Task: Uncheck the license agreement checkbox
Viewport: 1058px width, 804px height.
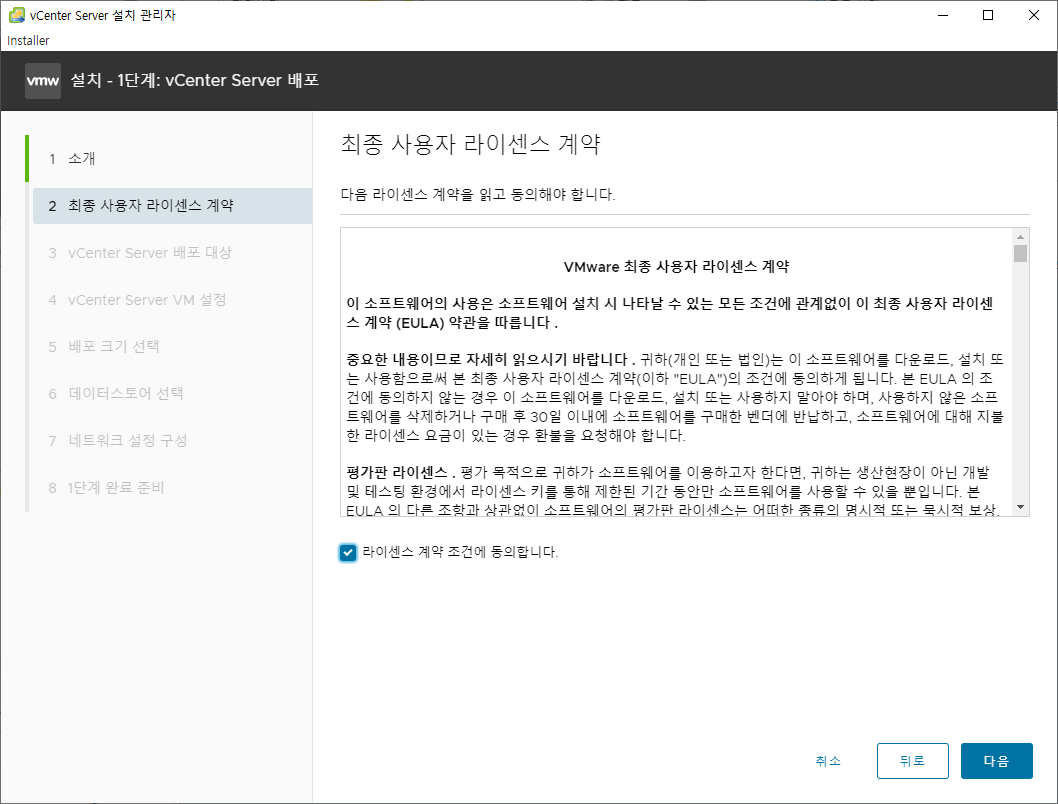Action: 347,553
